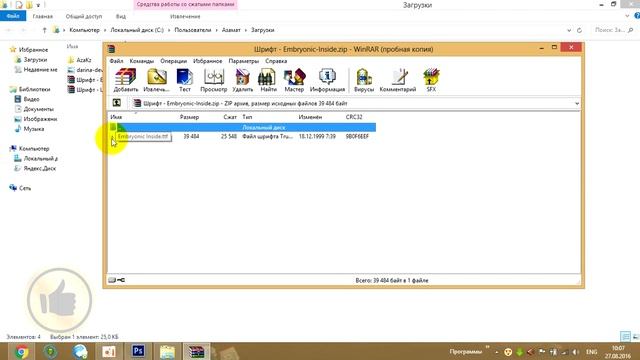Switch to the Главная ribbon tab in Explorer

(42, 16)
